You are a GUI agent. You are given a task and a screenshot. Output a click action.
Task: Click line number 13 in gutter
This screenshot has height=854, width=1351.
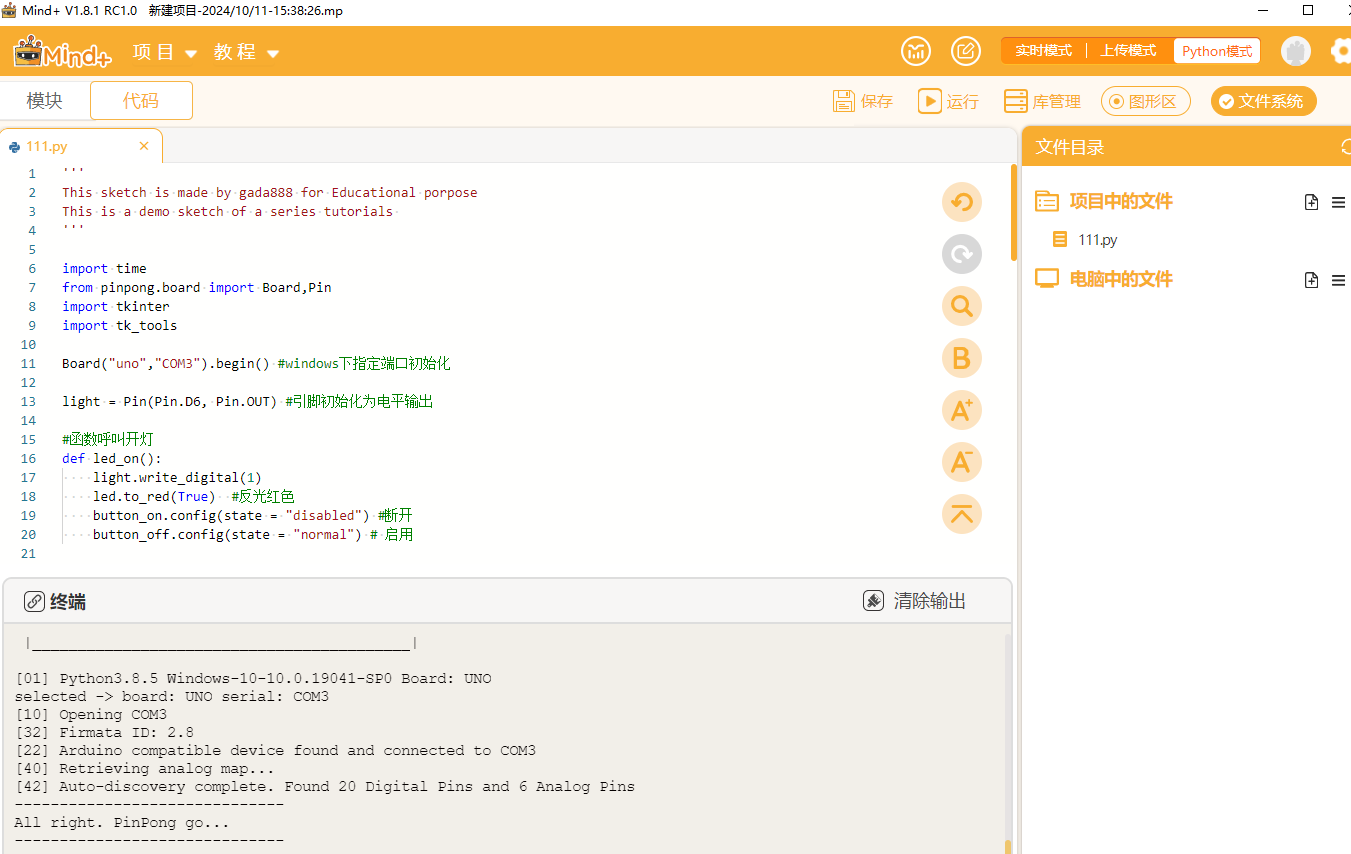28,402
